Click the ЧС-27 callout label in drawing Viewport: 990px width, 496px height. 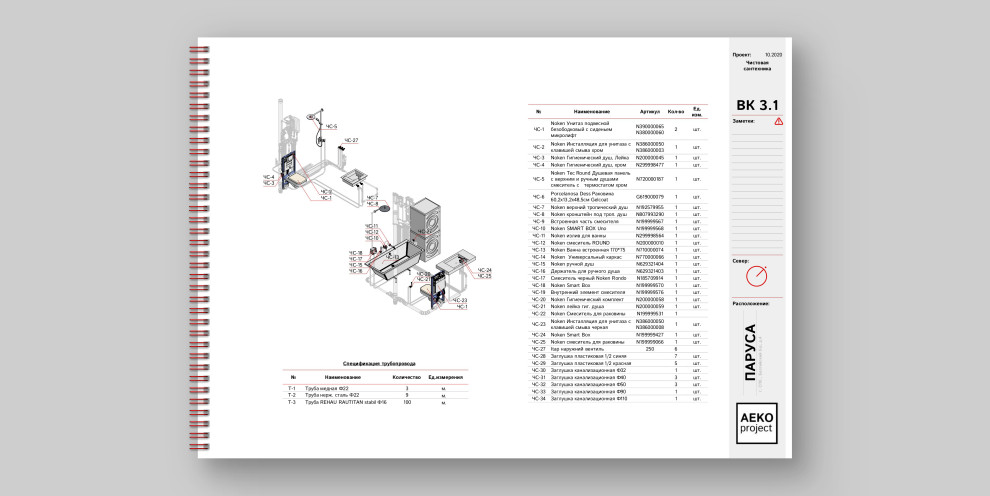(x=351, y=141)
